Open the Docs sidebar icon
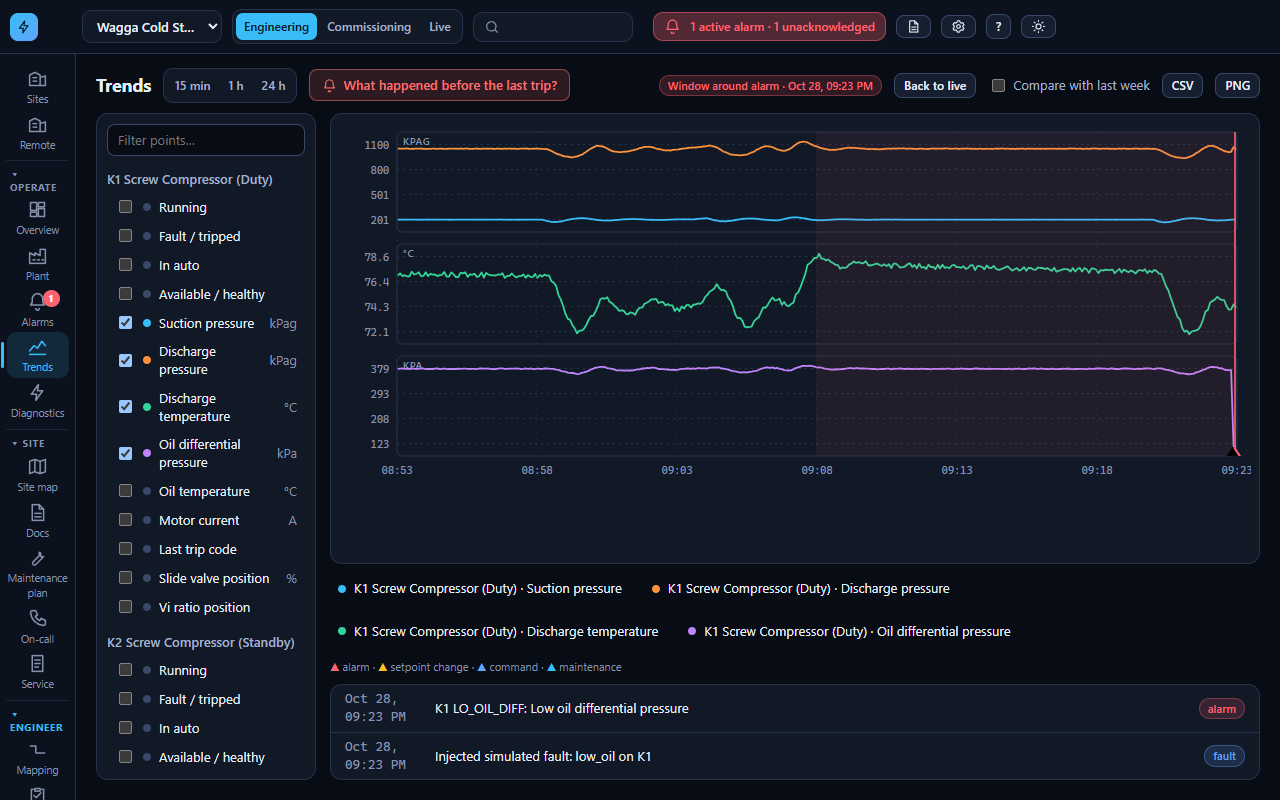The width and height of the screenshot is (1280, 800). coord(37,521)
